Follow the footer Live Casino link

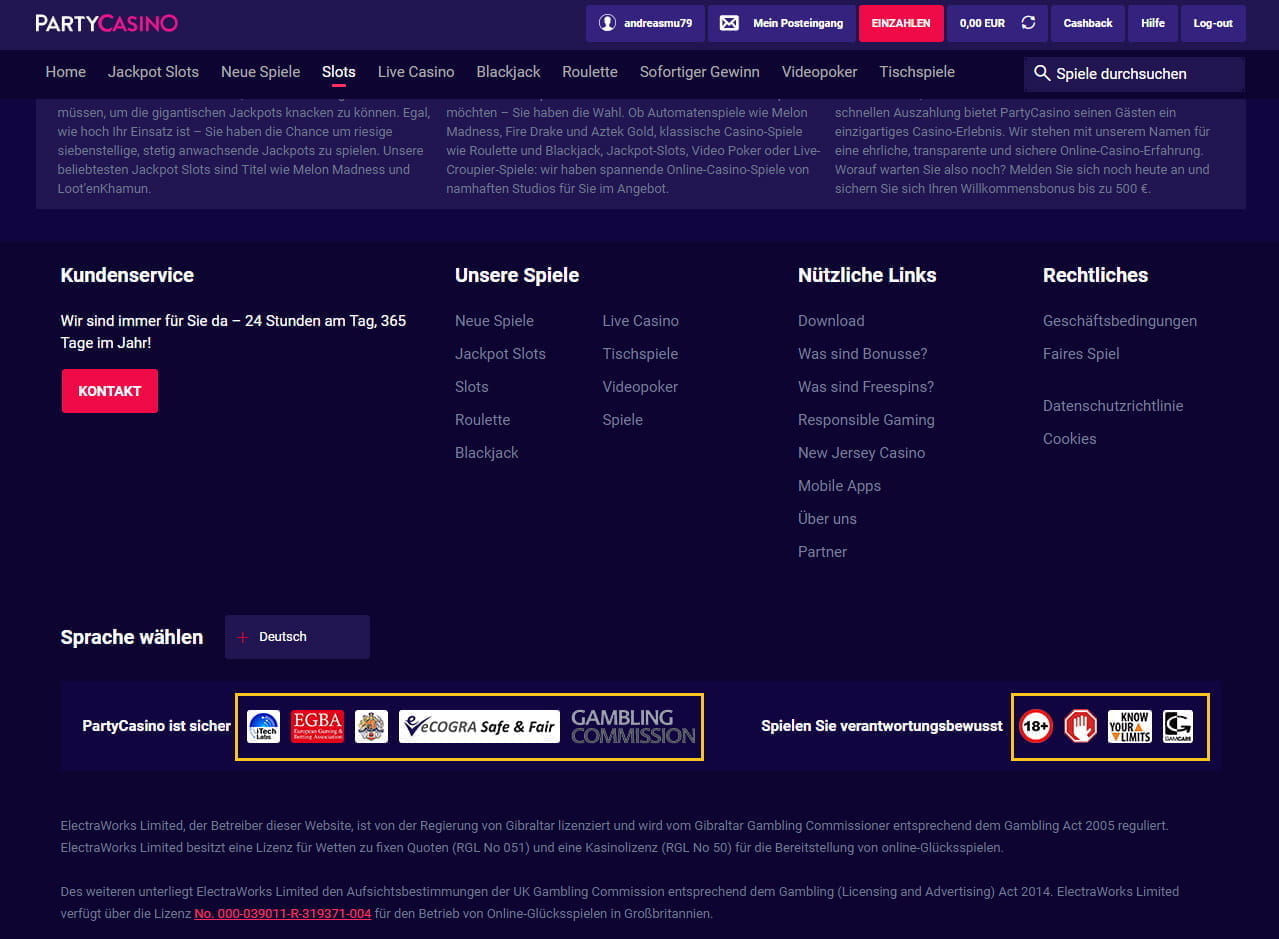click(641, 321)
